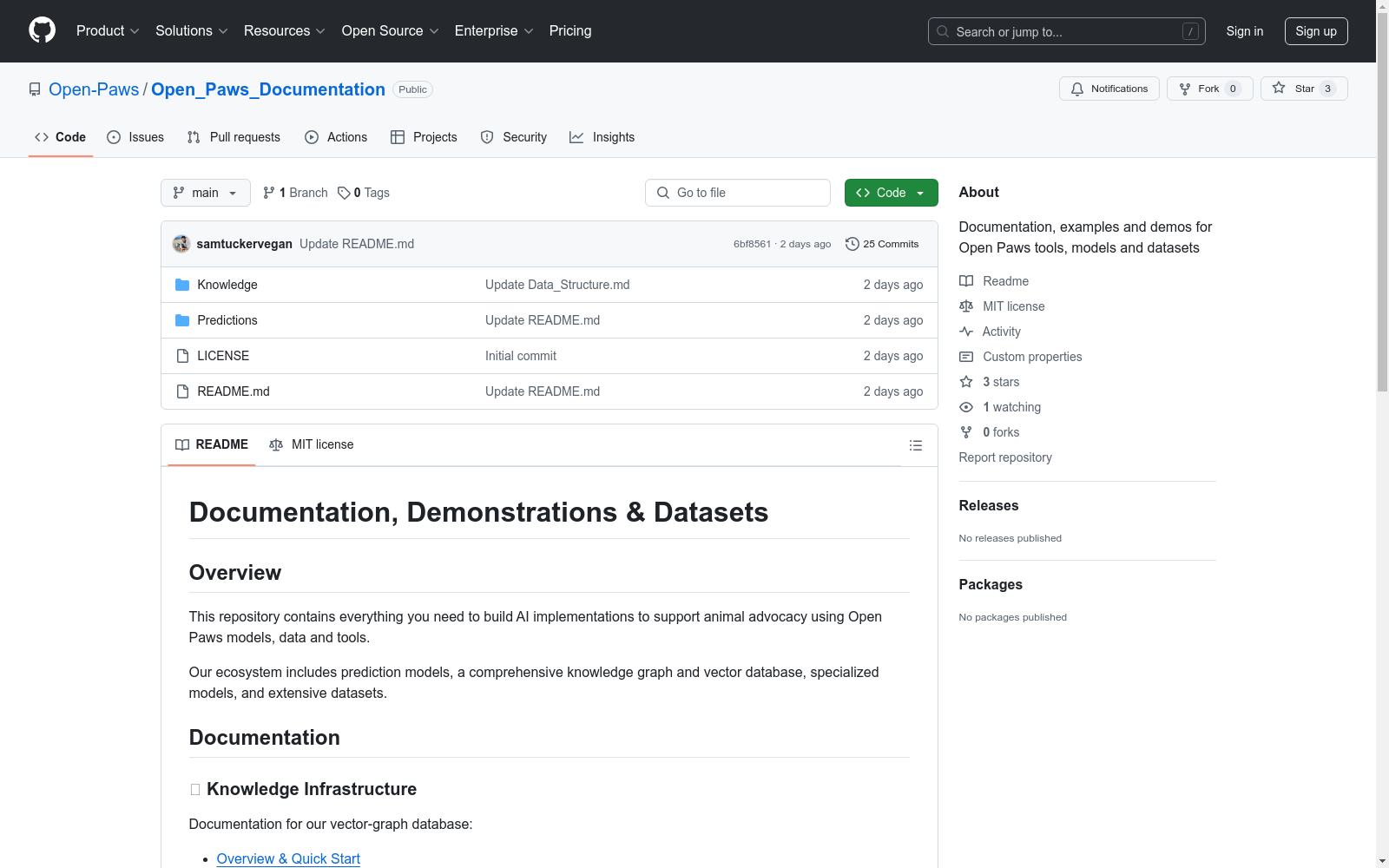Click the branch icon beside 1 Branch
The height and width of the screenshot is (868, 1389).
[x=269, y=193]
